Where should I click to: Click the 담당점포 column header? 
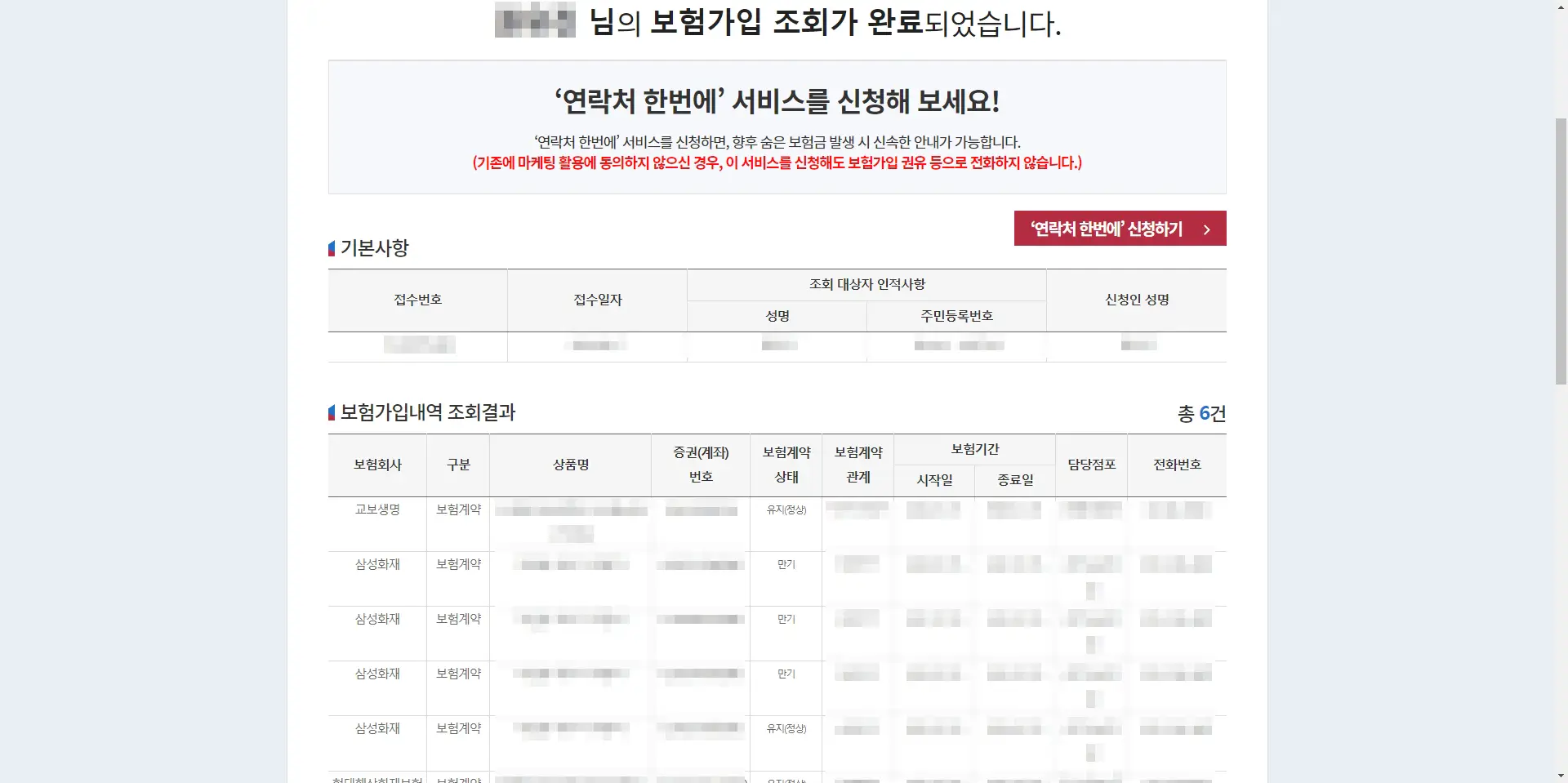[1092, 465]
